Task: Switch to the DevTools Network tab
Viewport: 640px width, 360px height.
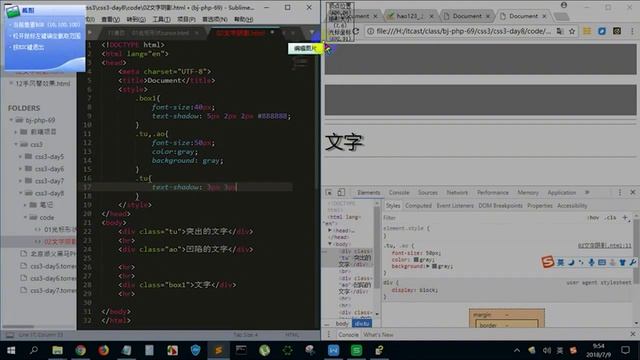Action: [x=457, y=192]
